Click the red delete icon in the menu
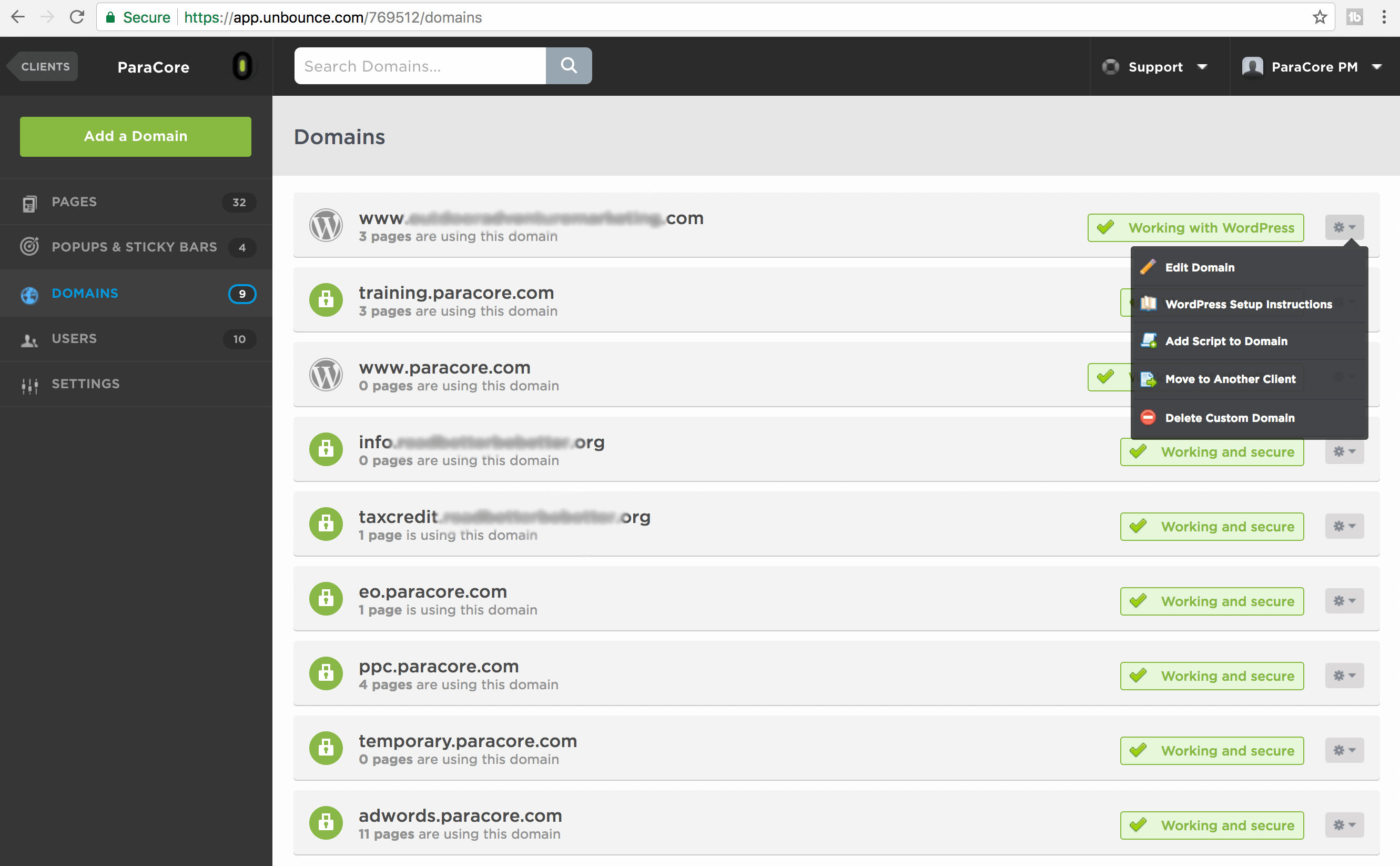Viewport: 1400px width, 866px height. 1148,418
